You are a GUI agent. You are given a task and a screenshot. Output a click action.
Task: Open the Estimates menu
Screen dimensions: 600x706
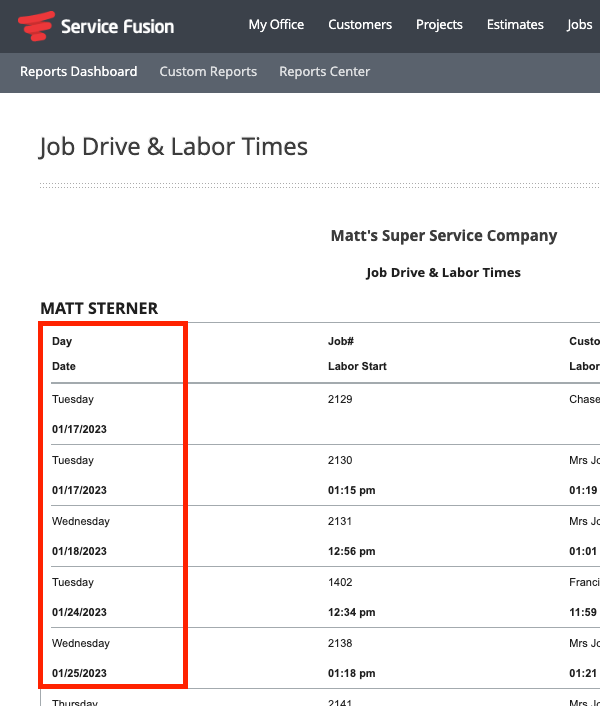click(x=515, y=24)
